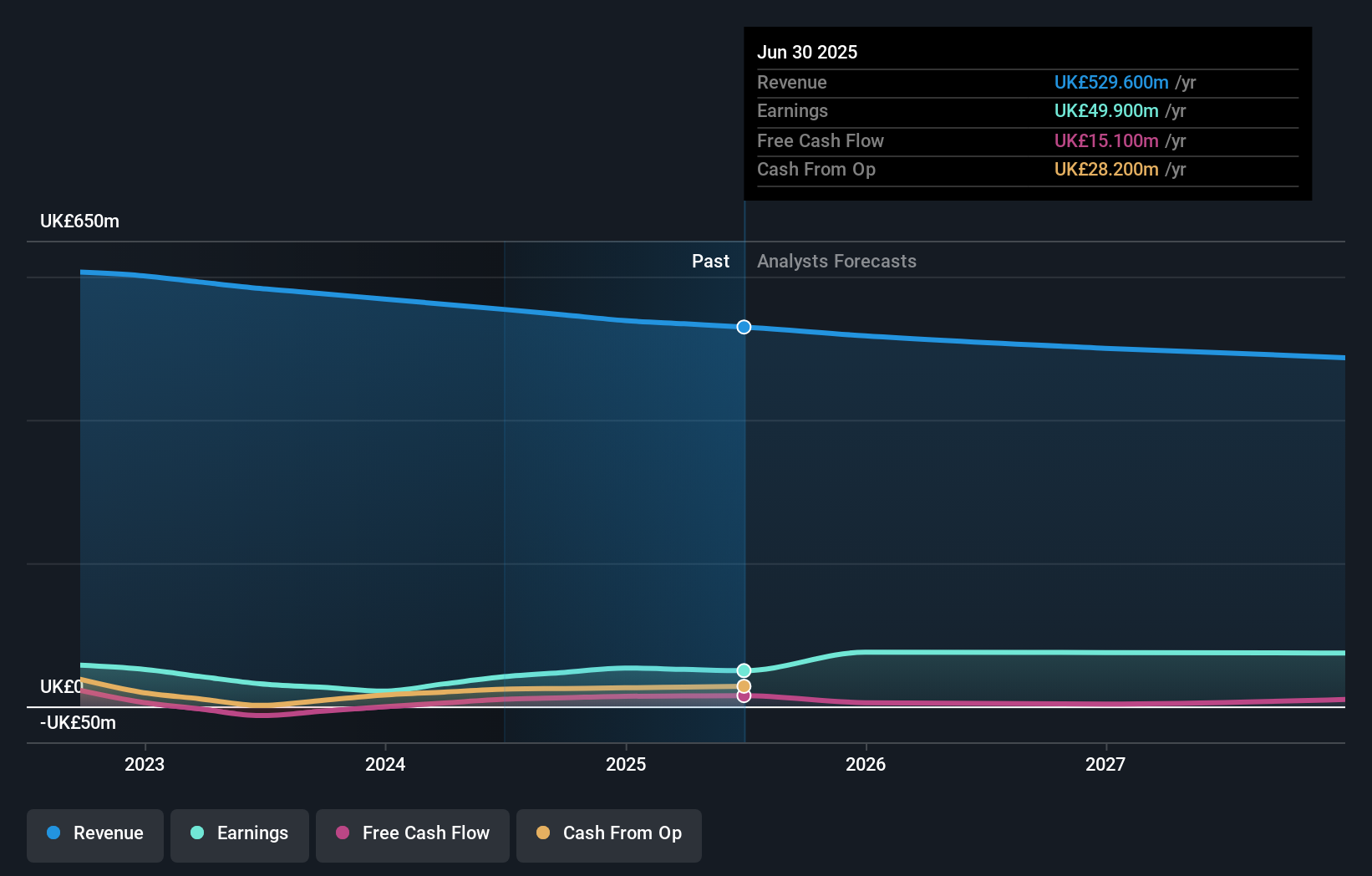Click the 2023 x-axis label

coord(145,764)
